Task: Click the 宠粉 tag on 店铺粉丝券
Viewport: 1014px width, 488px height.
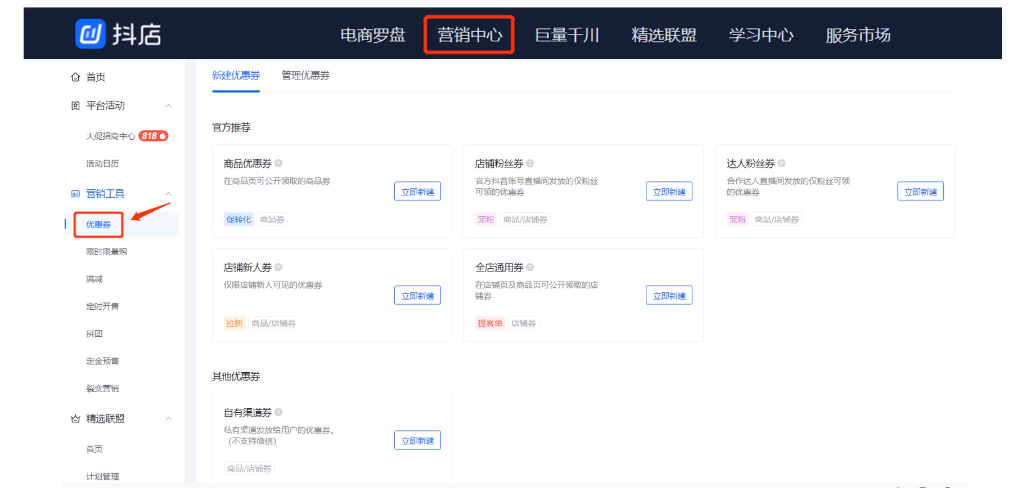Action: click(486, 220)
